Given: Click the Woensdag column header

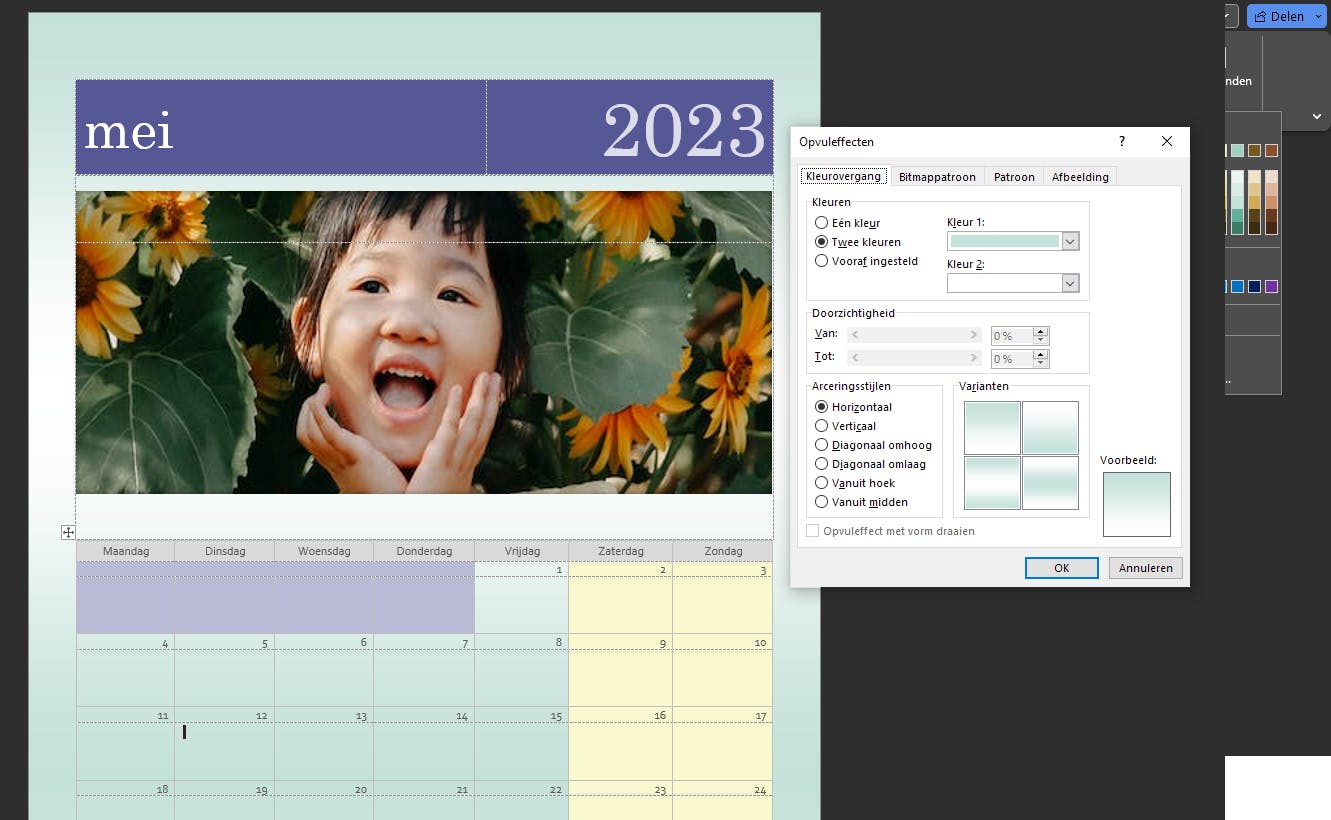Looking at the screenshot, I should (x=324, y=551).
